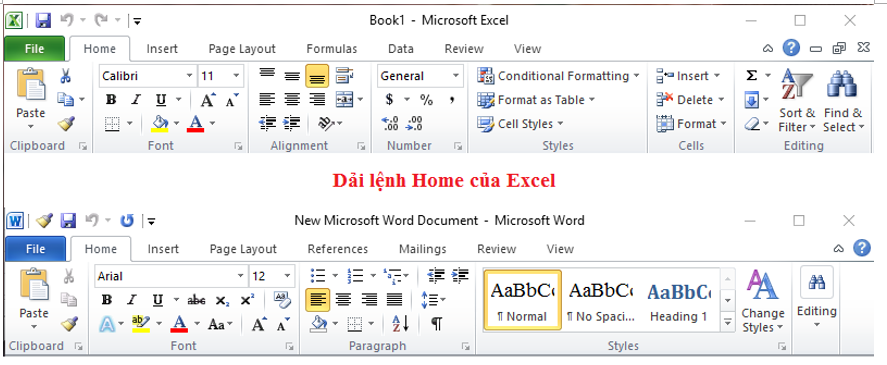Click Excel Decrease Indent icon in Alignment group
The image size is (887, 365).
point(267,123)
